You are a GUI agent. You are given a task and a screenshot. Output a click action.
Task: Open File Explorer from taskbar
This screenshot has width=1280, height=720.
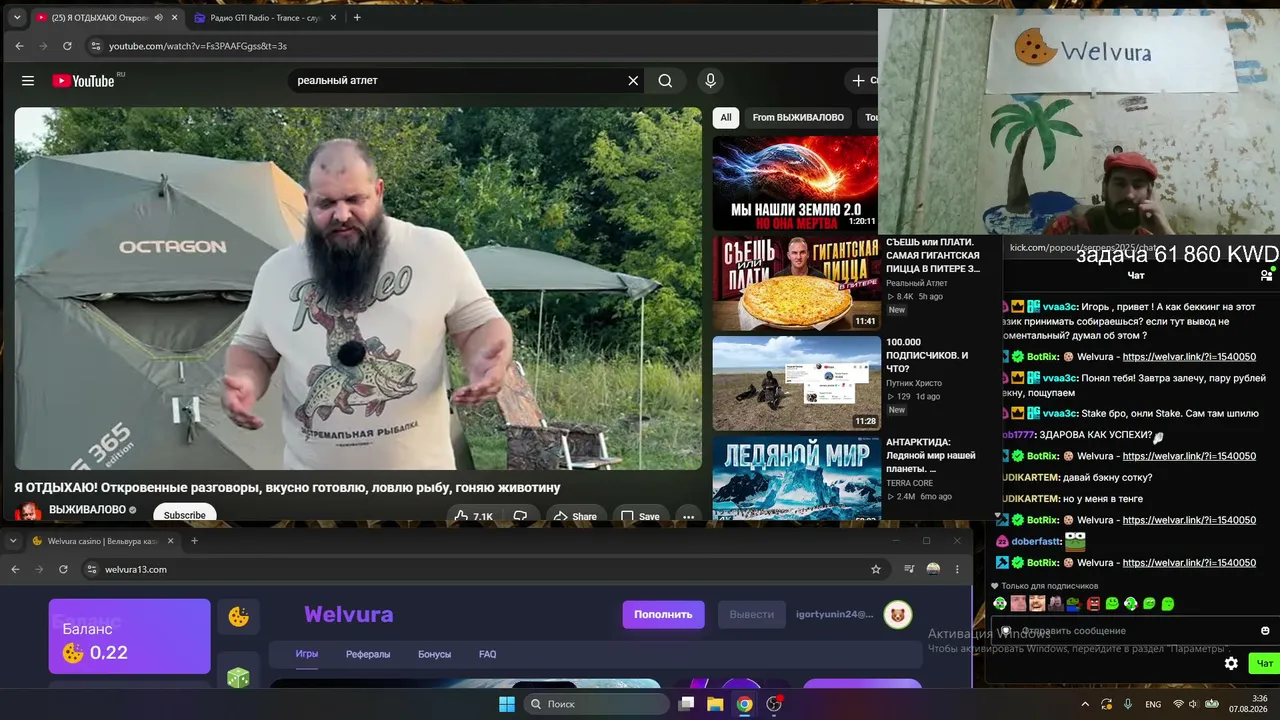[x=715, y=704]
